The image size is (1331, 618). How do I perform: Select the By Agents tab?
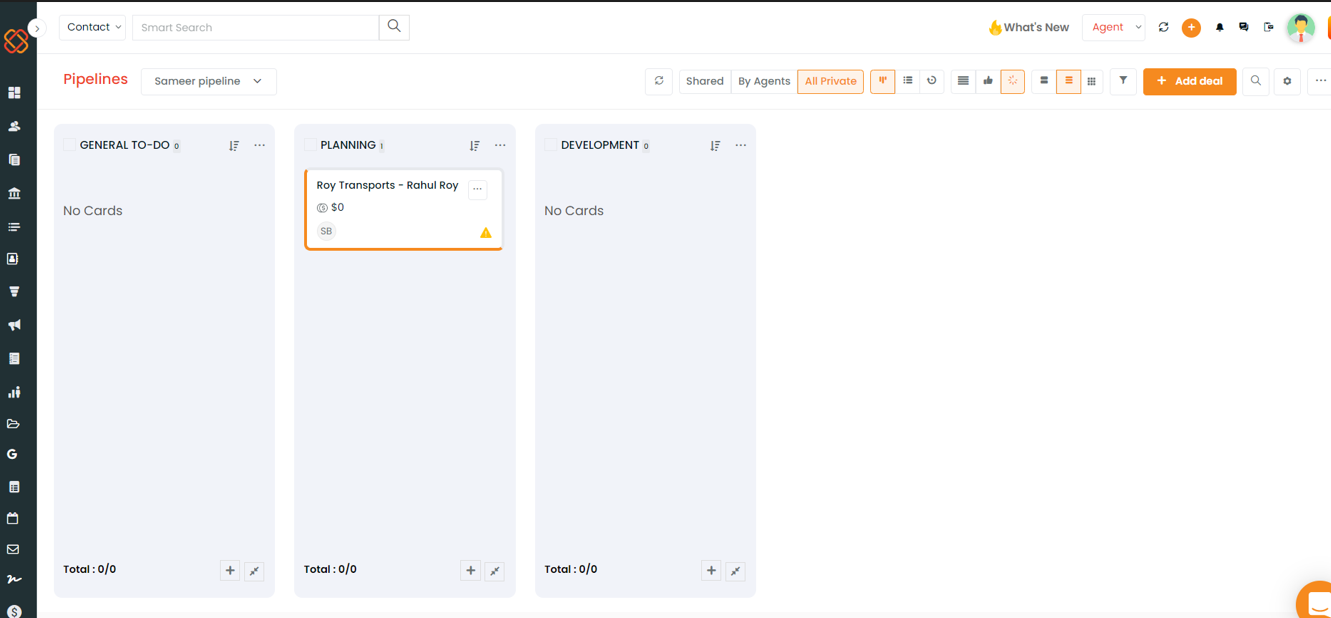764,81
